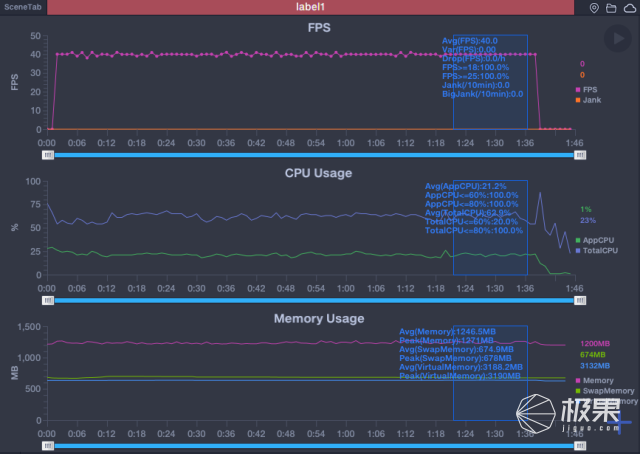This screenshot has width=640, height=454.
Task: Click the right handle of Memory Usage range slider
Action: pos(580,445)
